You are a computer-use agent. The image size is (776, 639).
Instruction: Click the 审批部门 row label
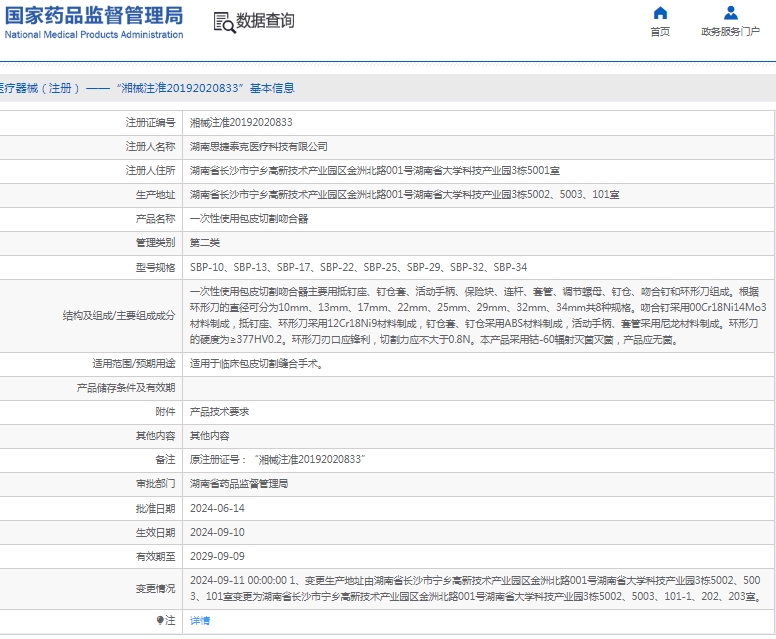tap(155, 484)
